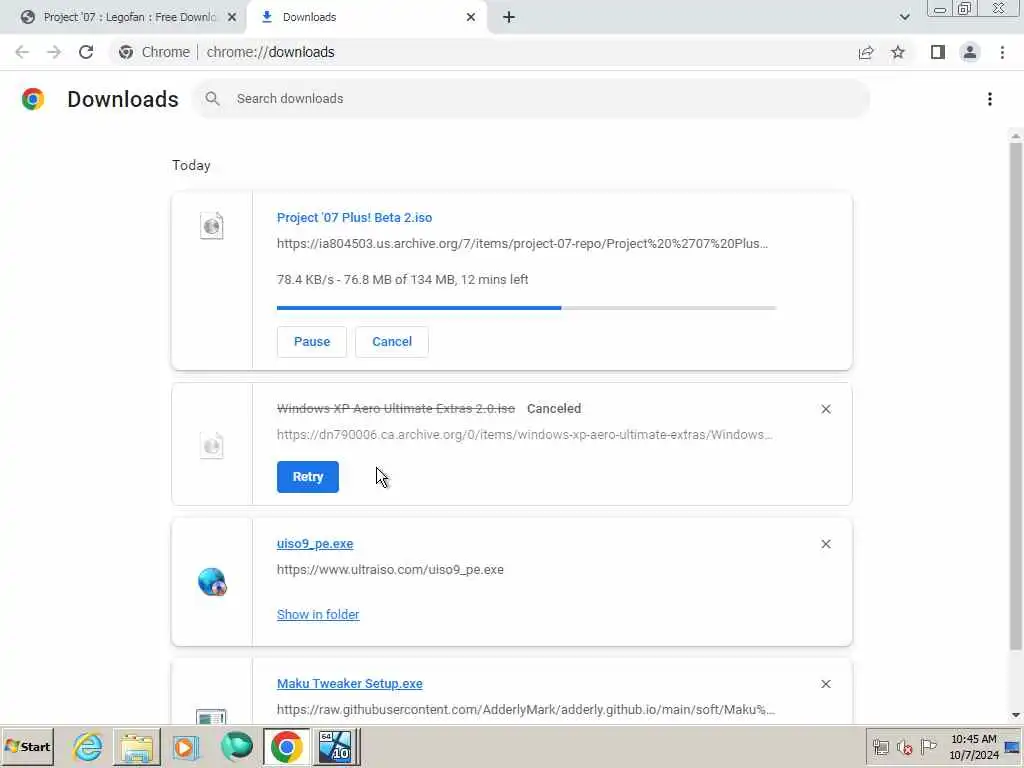Open the Chrome profile avatar

point(970,52)
